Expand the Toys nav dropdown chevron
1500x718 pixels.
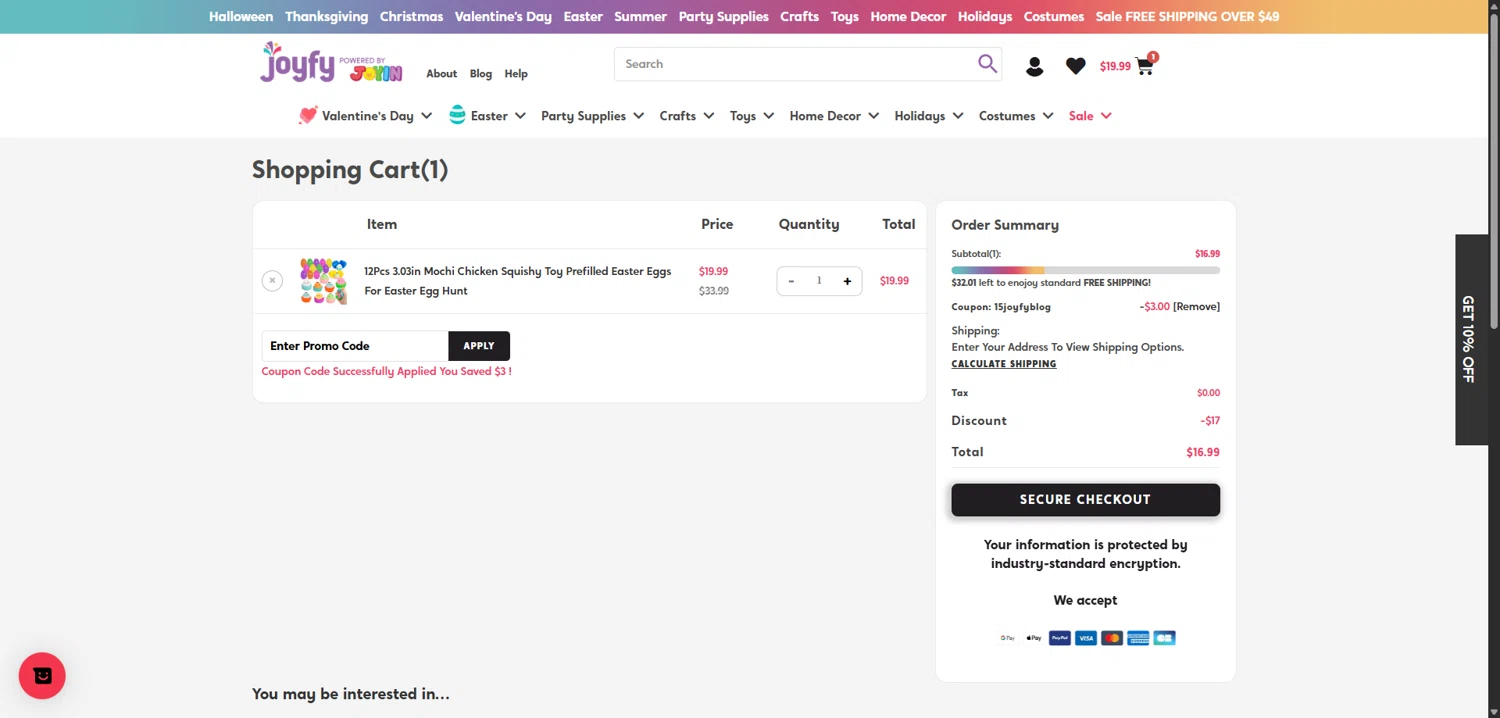(x=768, y=116)
